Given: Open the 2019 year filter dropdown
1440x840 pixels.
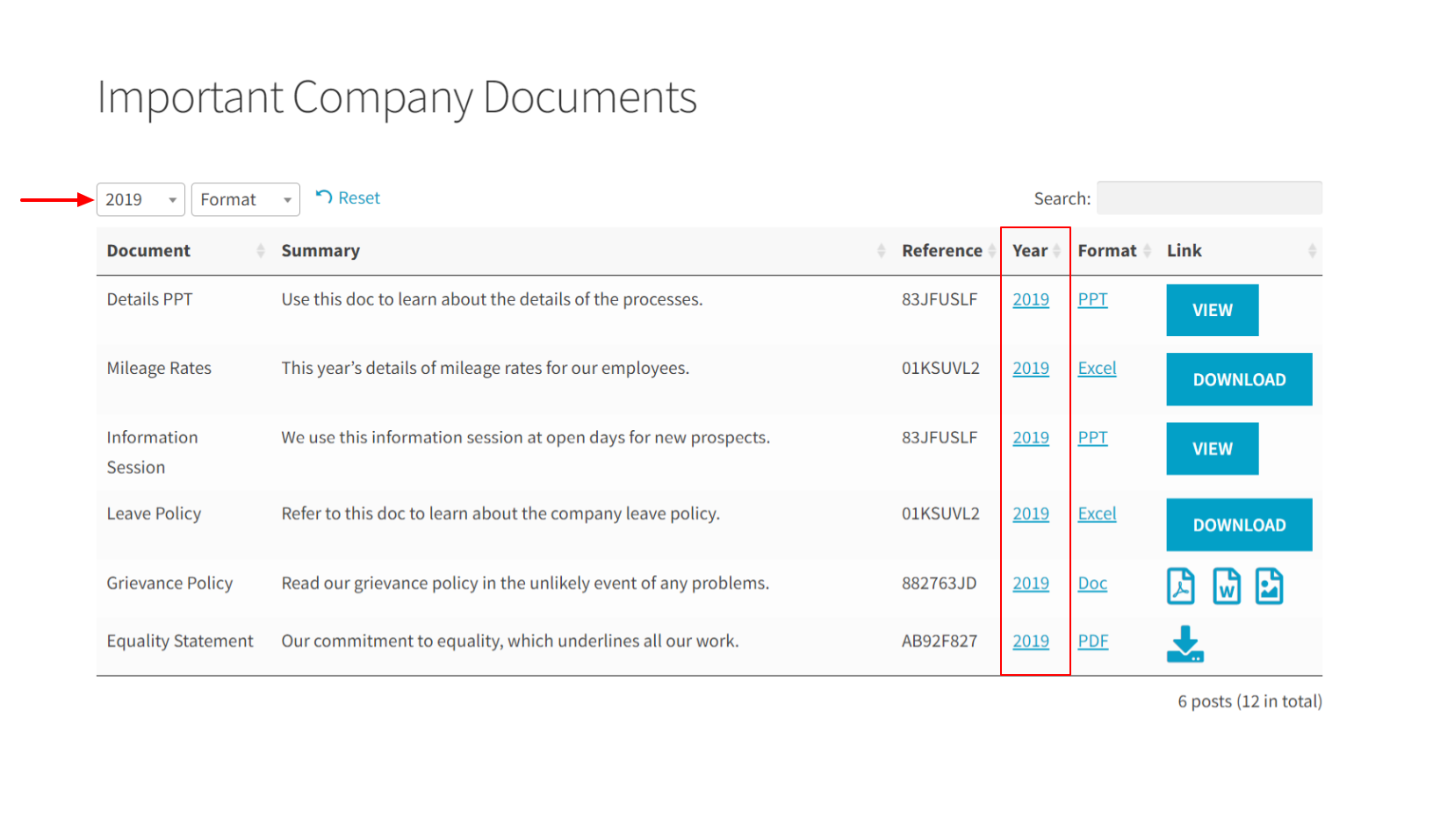Looking at the screenshot, I should pos(140,199).
